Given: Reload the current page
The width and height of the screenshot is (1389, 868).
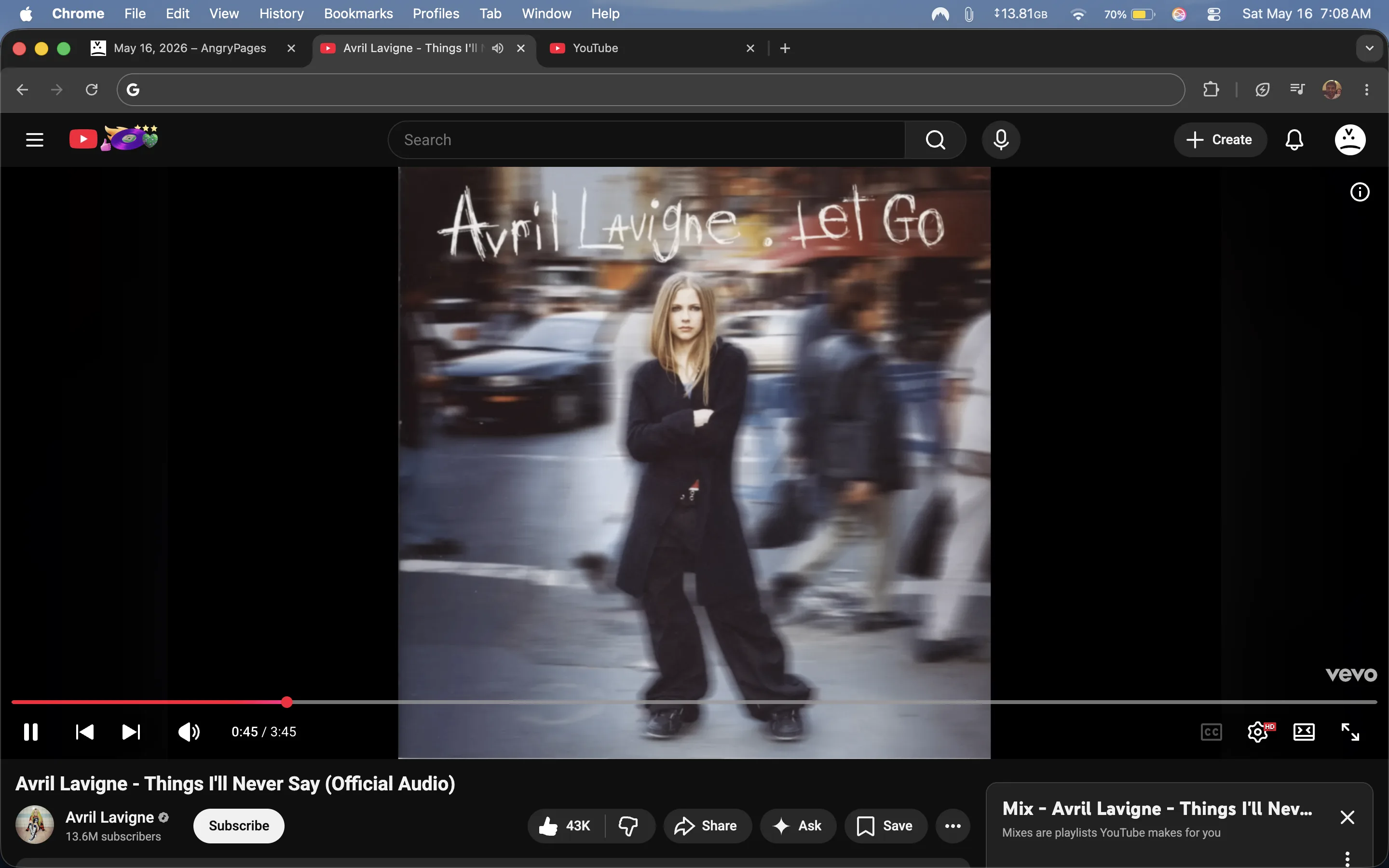Looking at the screenshot, I should click(x=92, y=90).
